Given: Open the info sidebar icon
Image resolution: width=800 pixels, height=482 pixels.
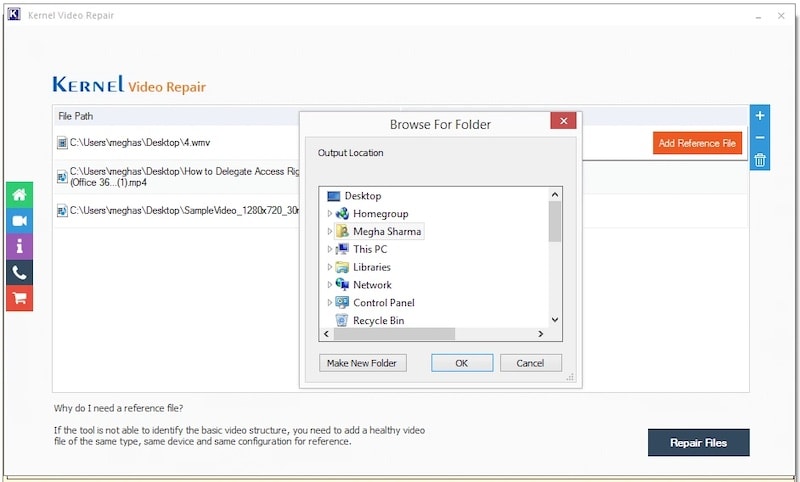Looking at the screenshot, I should point(19,247).
